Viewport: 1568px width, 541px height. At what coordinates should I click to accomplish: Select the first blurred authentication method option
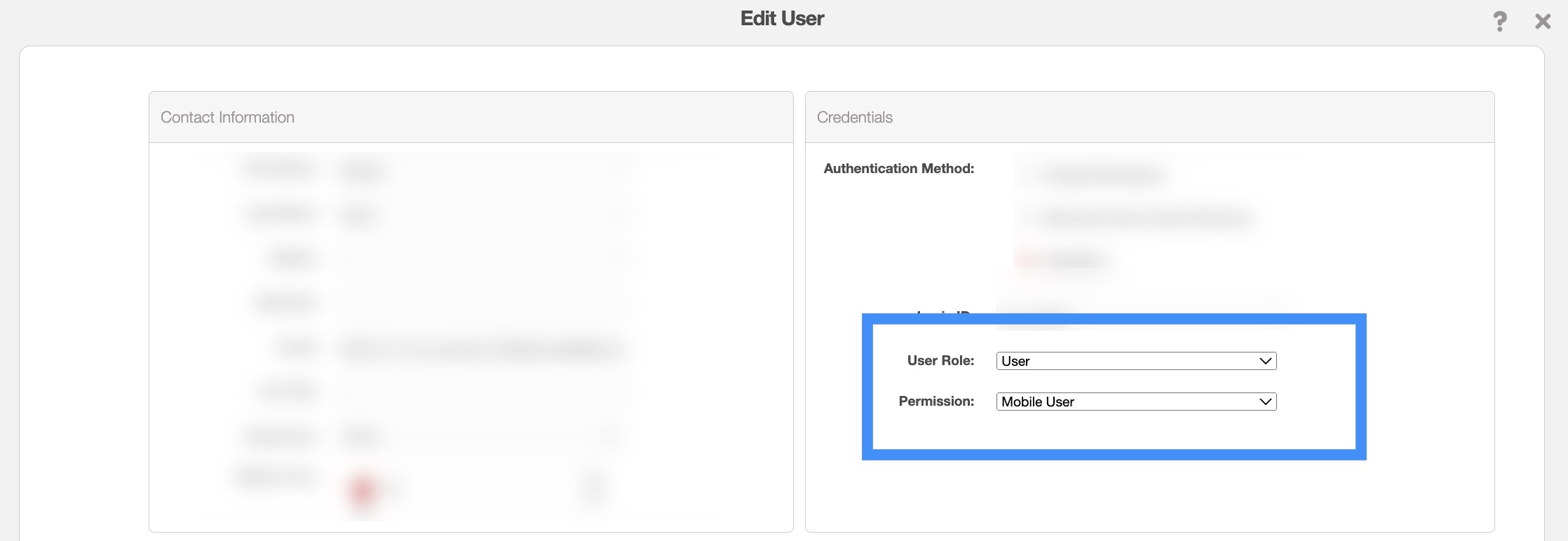pyautogui.click(x=1101, y=174)
